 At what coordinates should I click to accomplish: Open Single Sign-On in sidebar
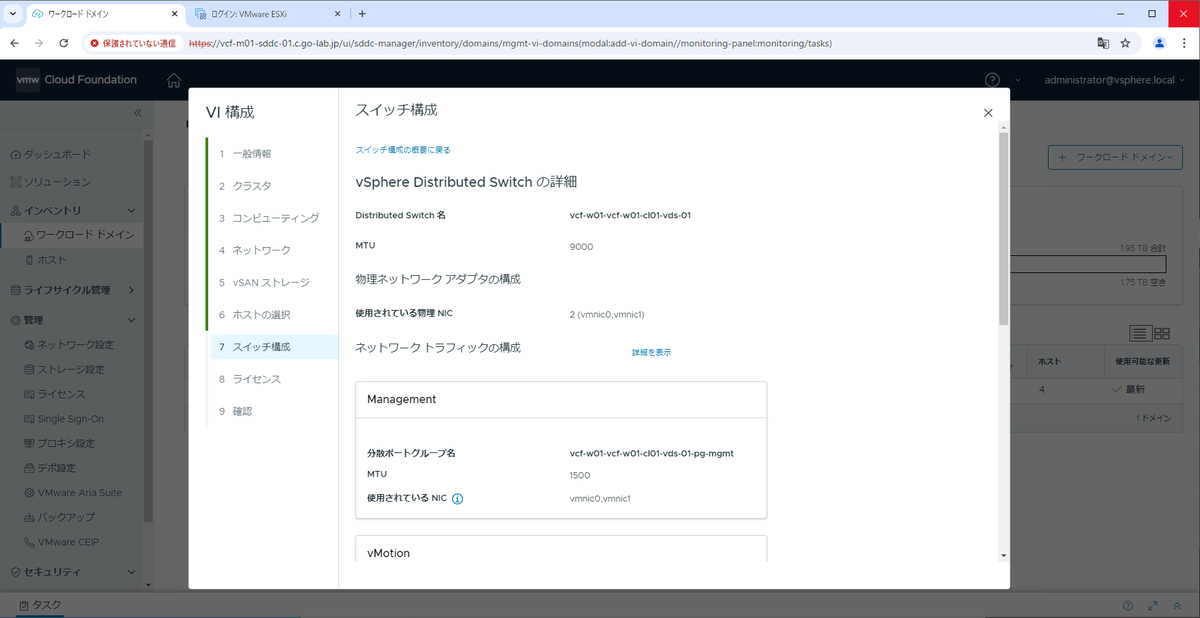pyautogui.click(x=64, y=419)
